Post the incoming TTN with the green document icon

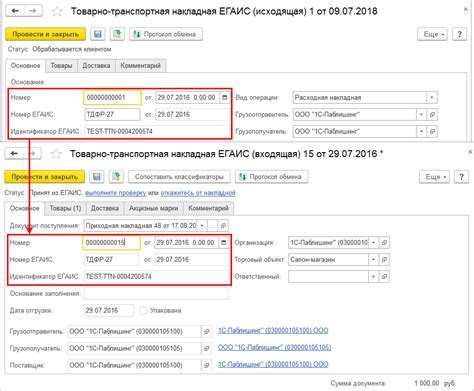116,177
